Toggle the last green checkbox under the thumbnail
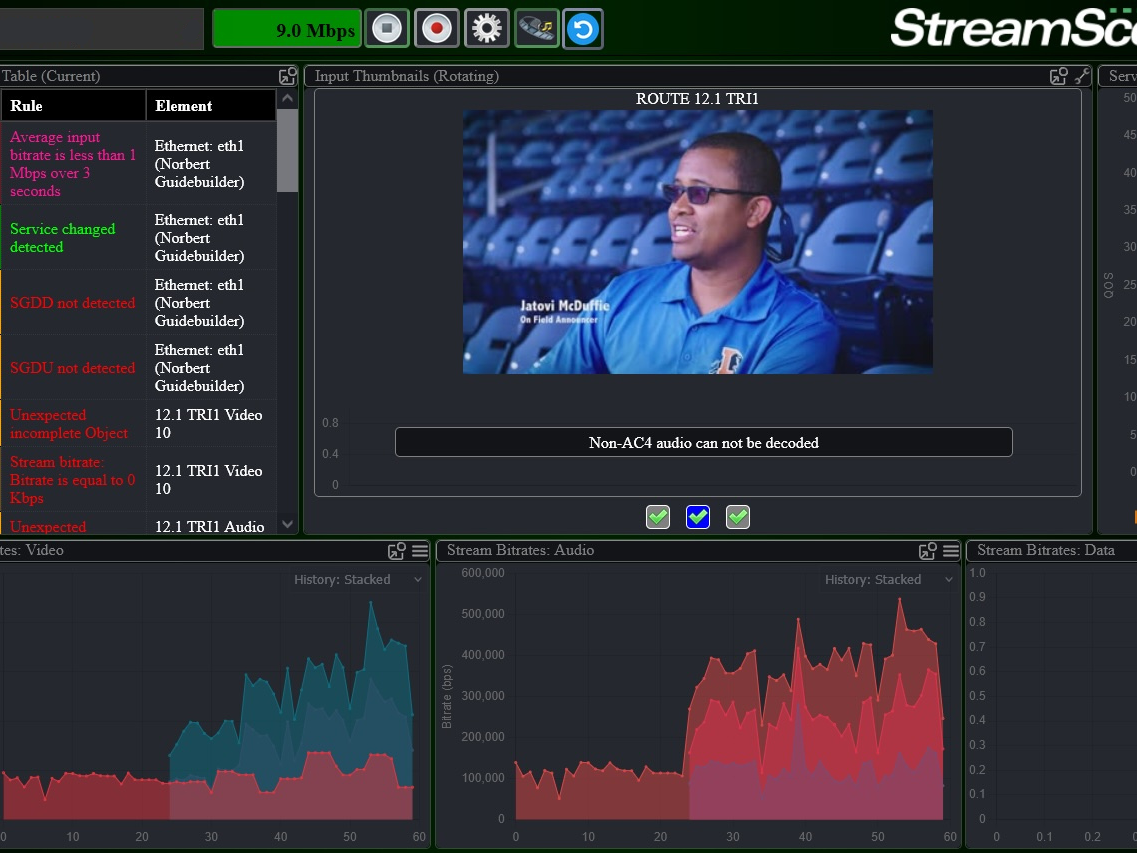 coord(737,517)
